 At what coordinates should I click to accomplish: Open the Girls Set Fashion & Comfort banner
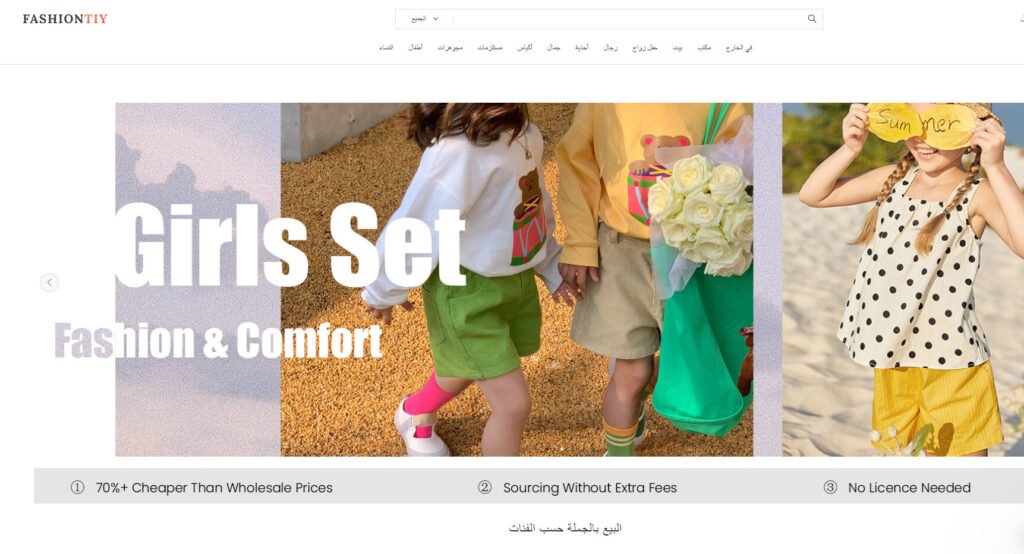[434, 280]
